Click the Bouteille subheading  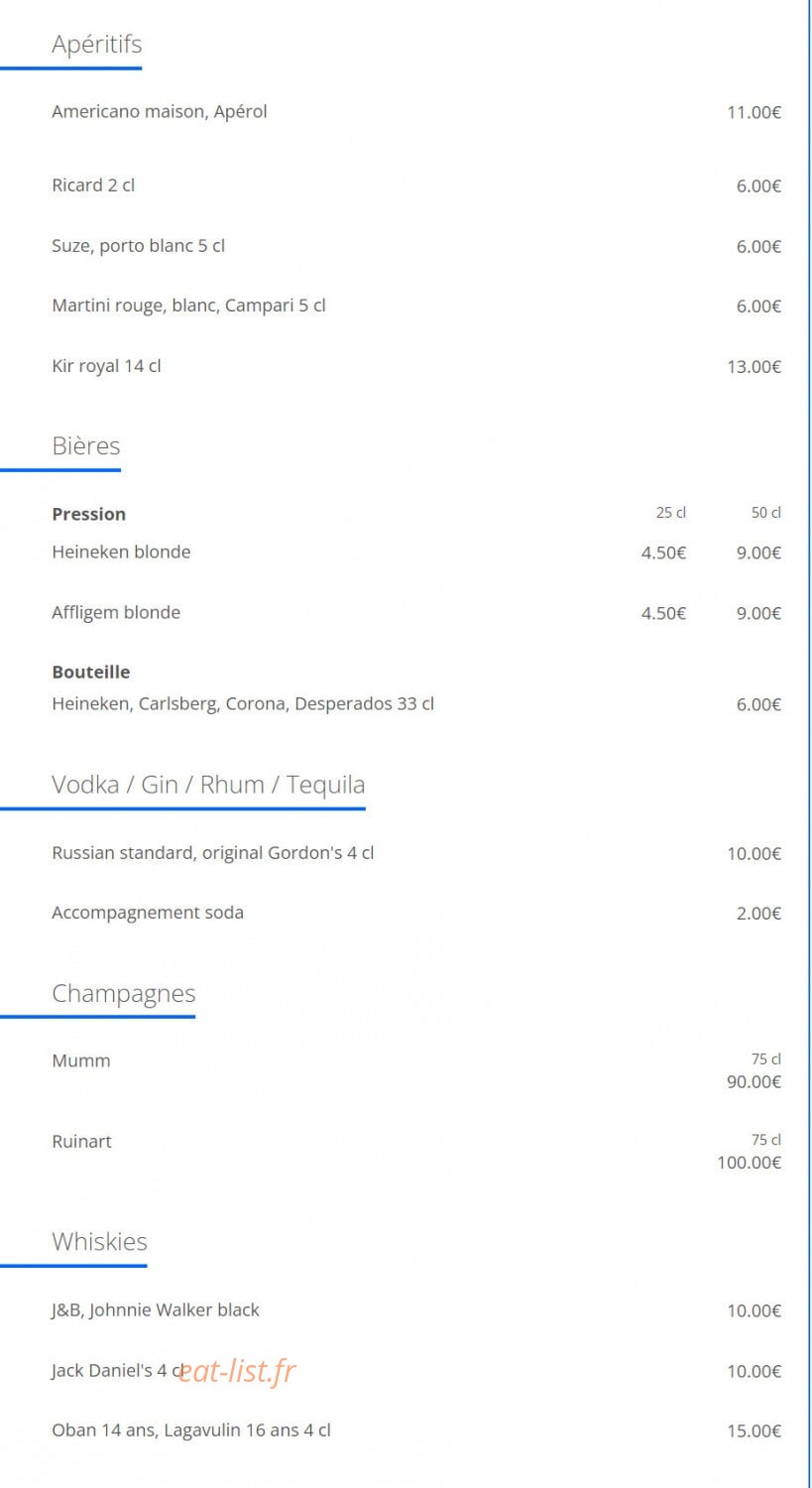click(91, 672)
